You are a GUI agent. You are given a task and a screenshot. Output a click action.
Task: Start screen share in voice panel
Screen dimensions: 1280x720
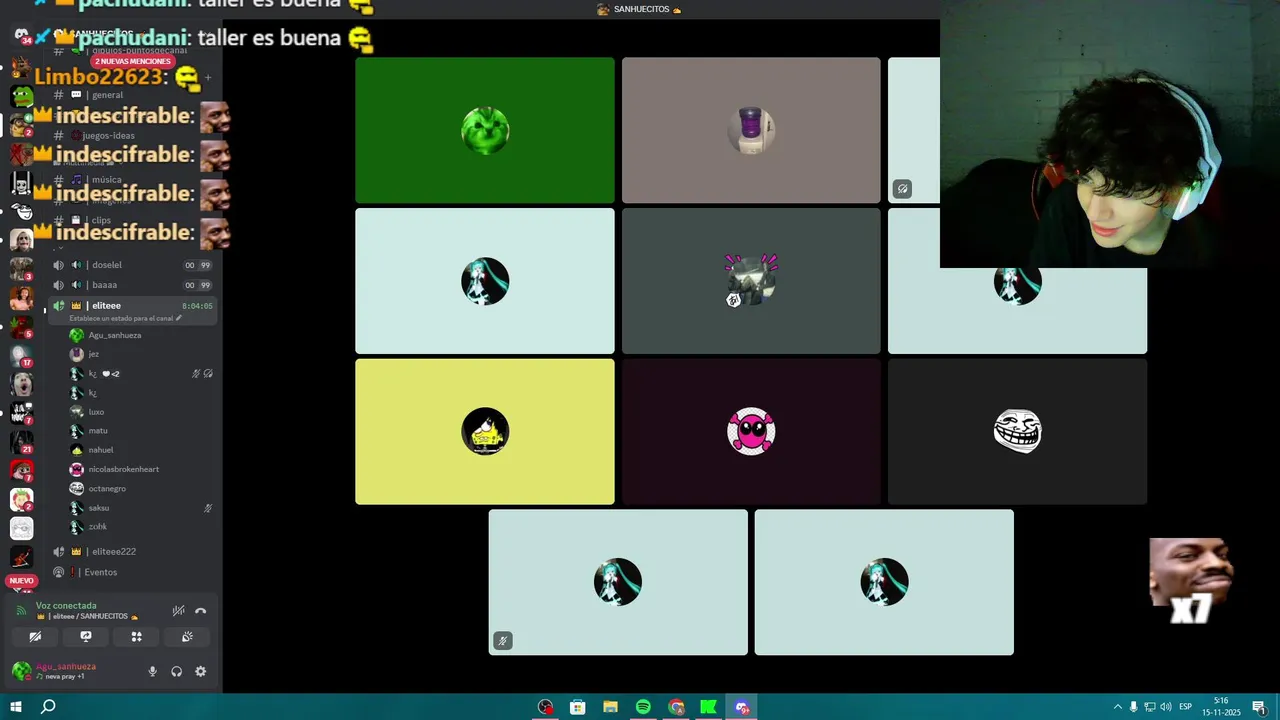click(86, 637)
